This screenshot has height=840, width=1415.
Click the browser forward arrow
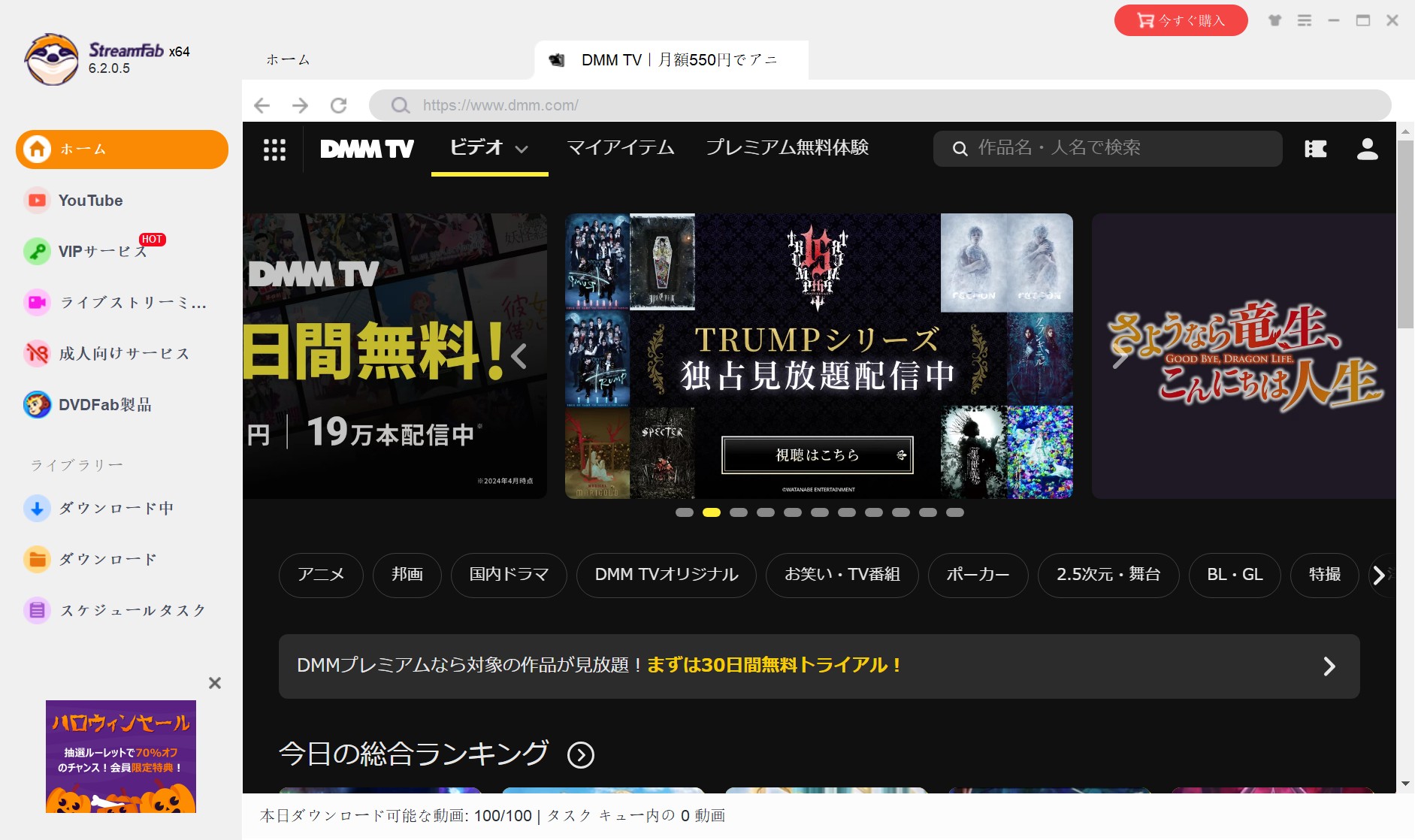(x=300, y=105)
